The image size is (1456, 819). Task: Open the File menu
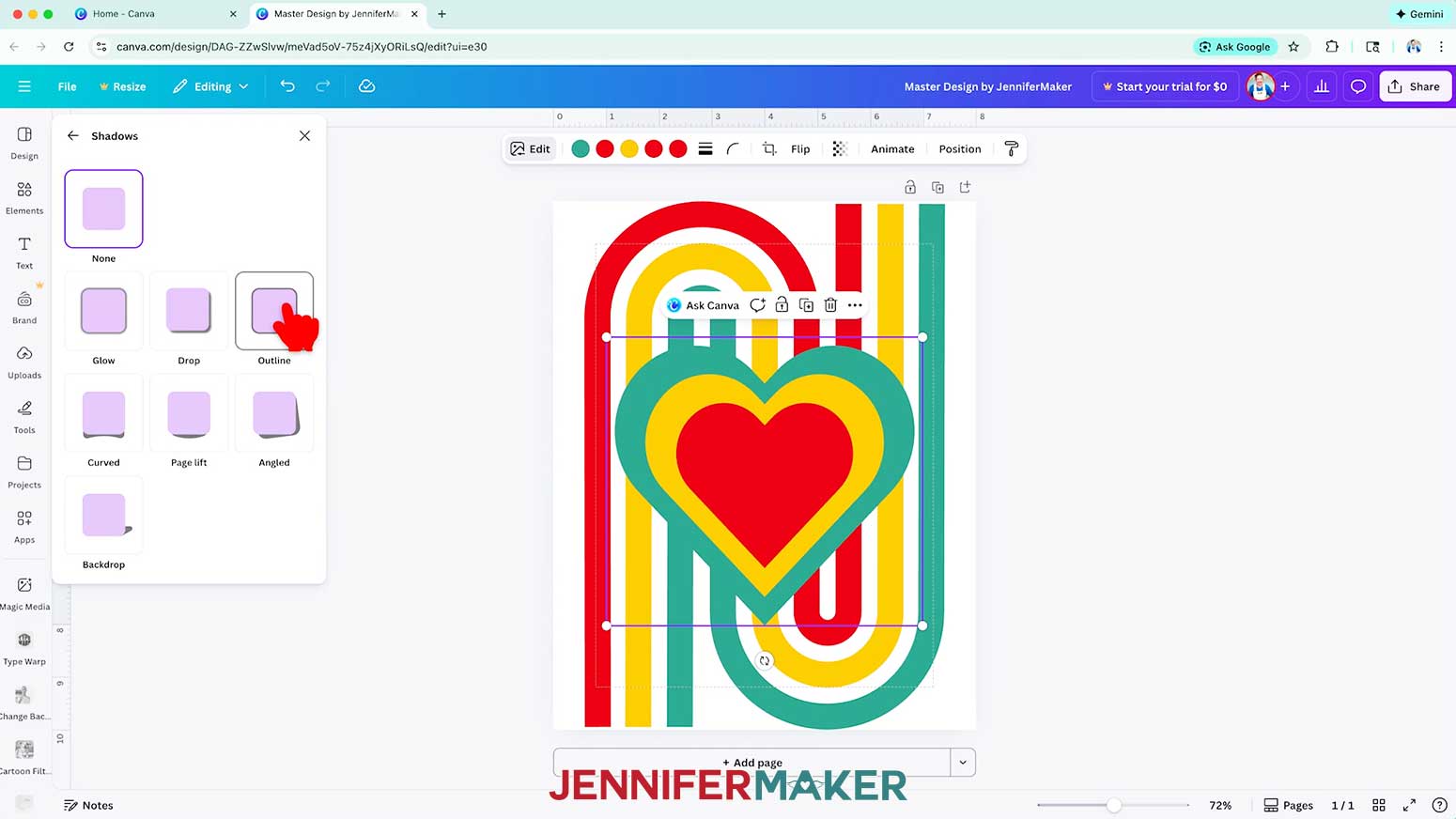coord(67,86)
